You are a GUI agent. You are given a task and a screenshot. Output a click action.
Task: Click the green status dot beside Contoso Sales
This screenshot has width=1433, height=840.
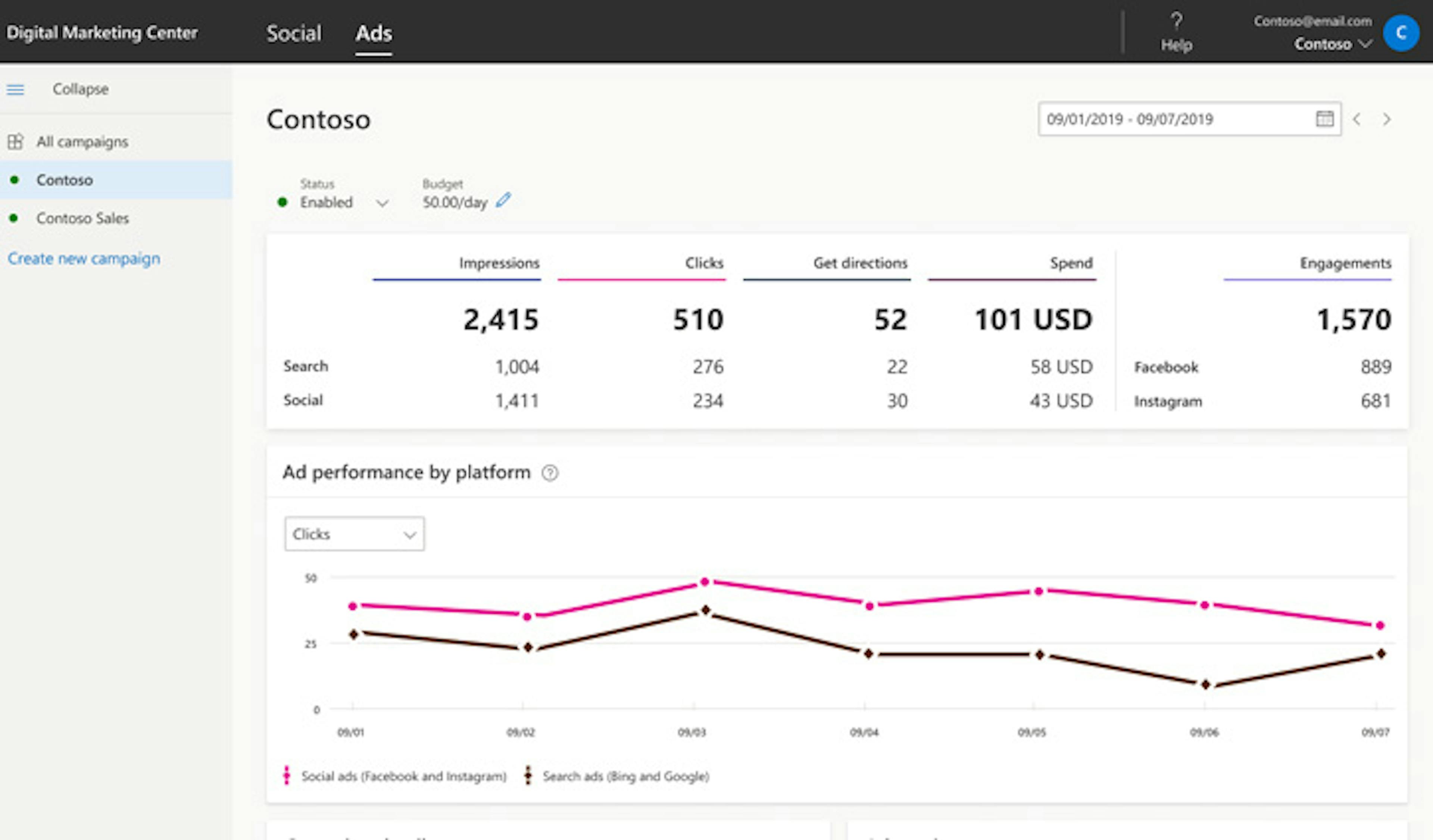14,218
